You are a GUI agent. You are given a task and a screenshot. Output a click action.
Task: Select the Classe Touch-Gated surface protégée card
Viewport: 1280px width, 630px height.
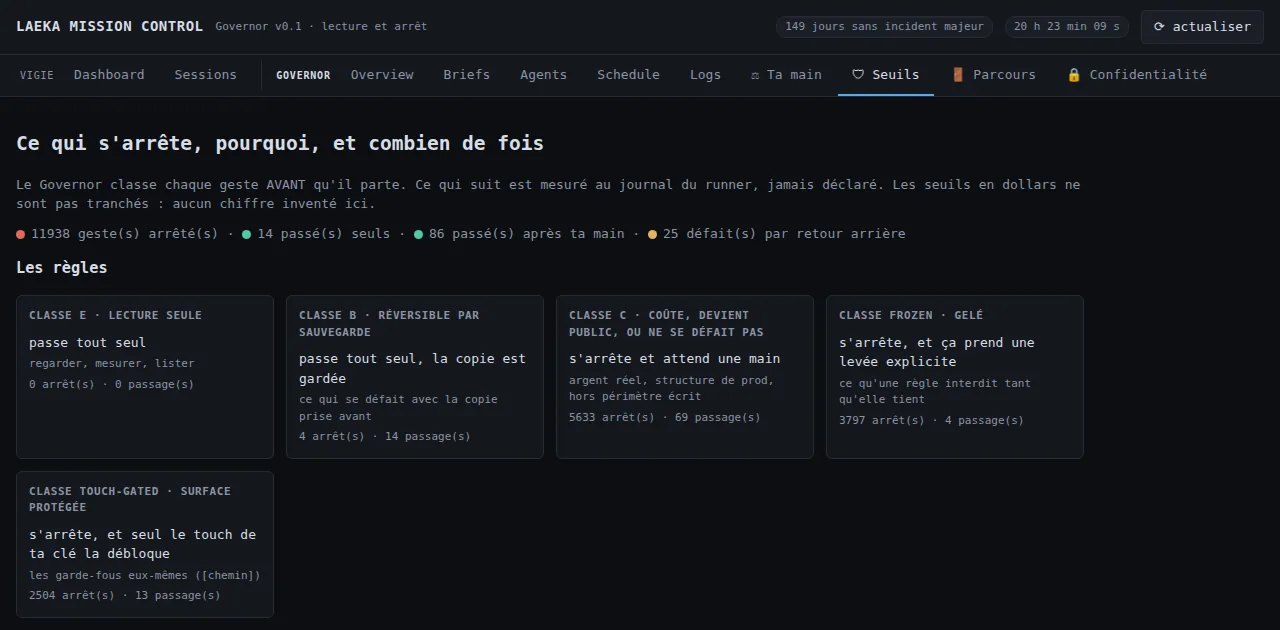[145, 544]
